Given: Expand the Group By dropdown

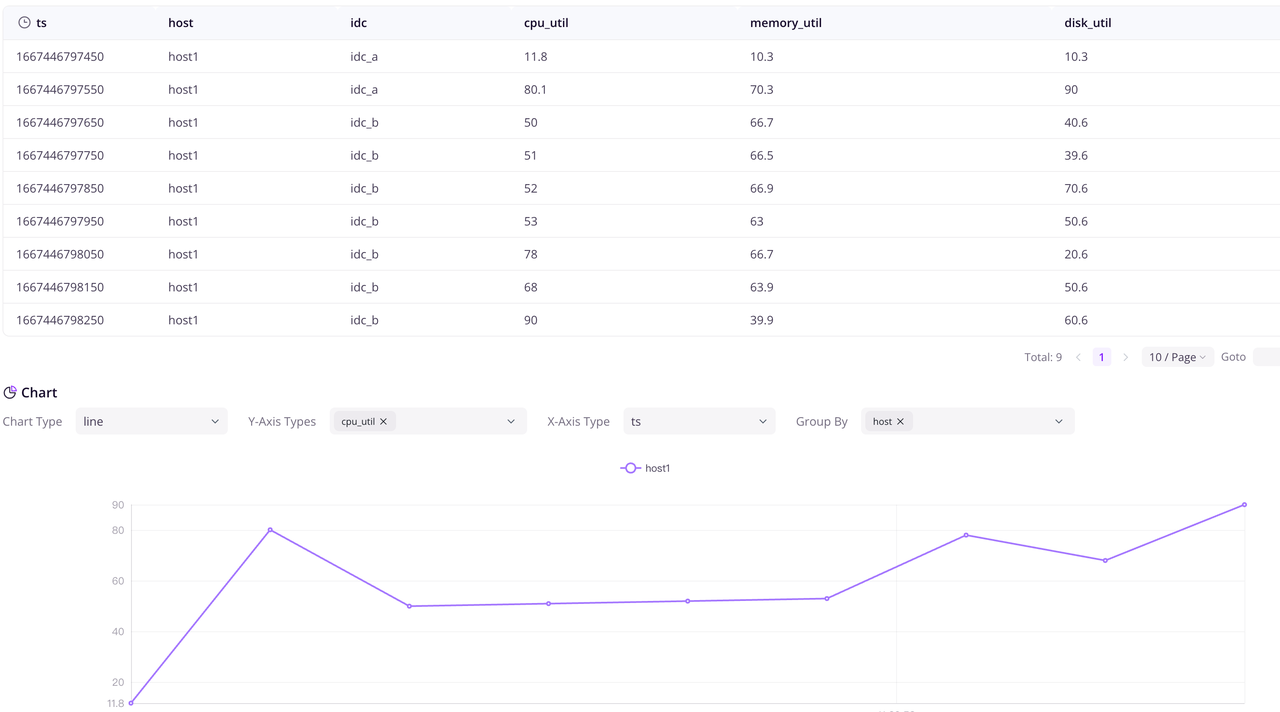Looking at the screenshot, I should coord(1058,421).
